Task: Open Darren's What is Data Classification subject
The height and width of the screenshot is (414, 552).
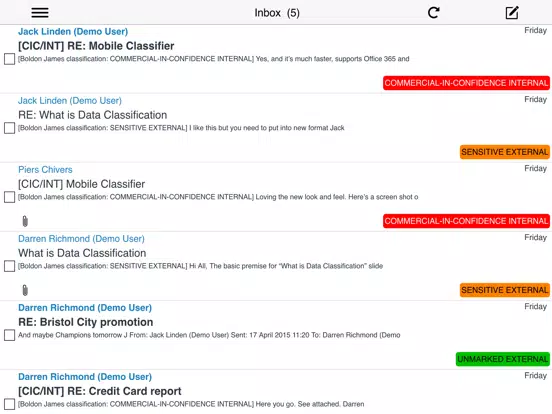Action: pyautogui.click(x=82, y=253)
